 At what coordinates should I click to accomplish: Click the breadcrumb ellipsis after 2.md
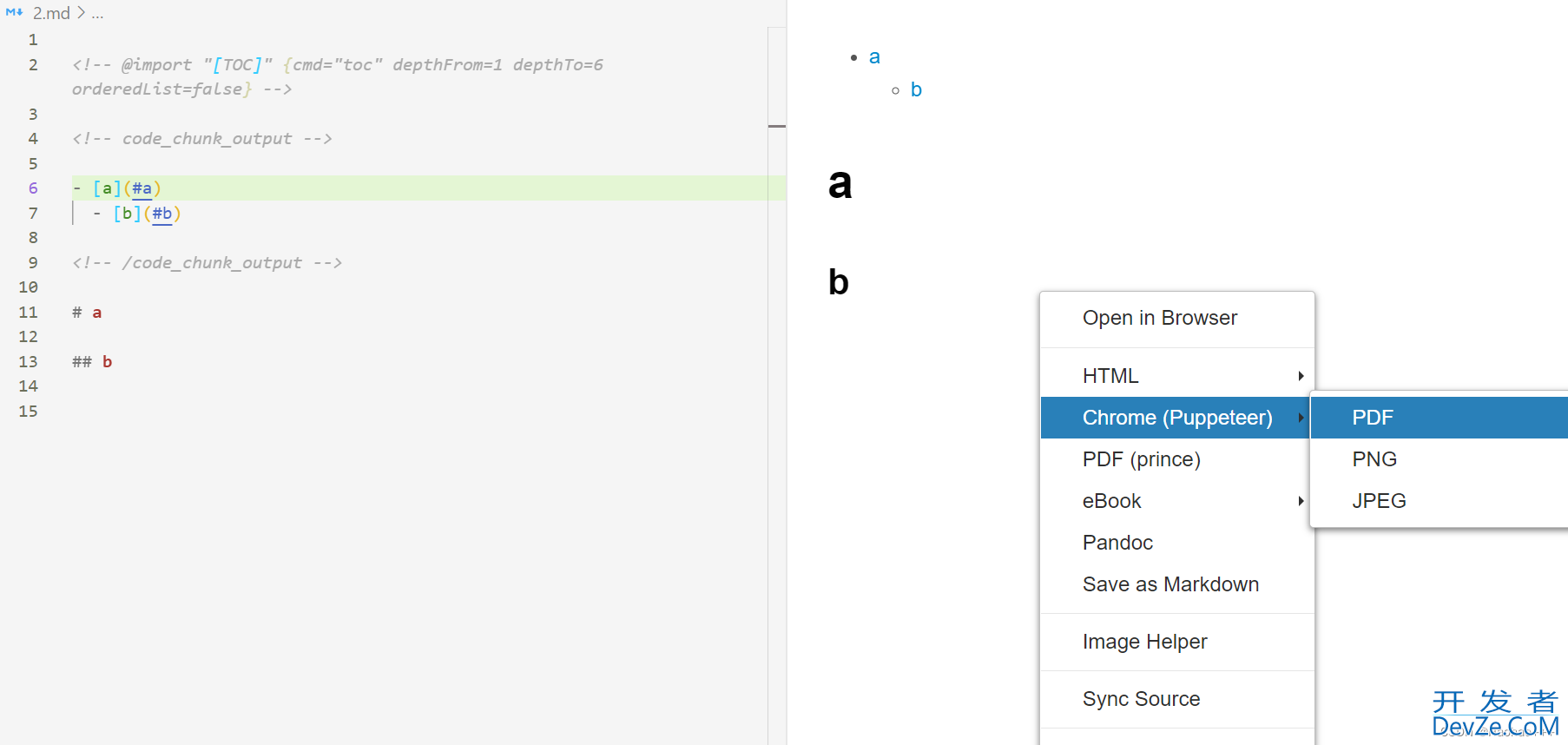[97, 14]
